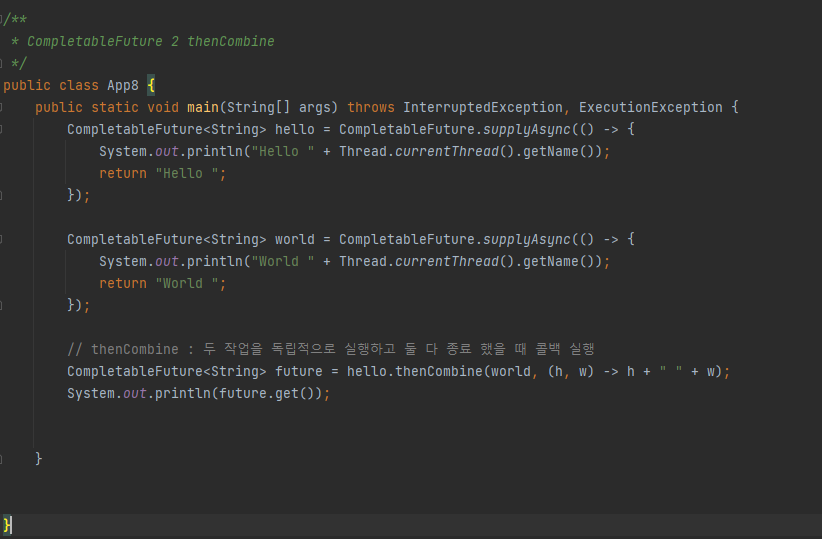Click the "class" keyword
This screenshot has height=539, width=822.
[79, 85]
